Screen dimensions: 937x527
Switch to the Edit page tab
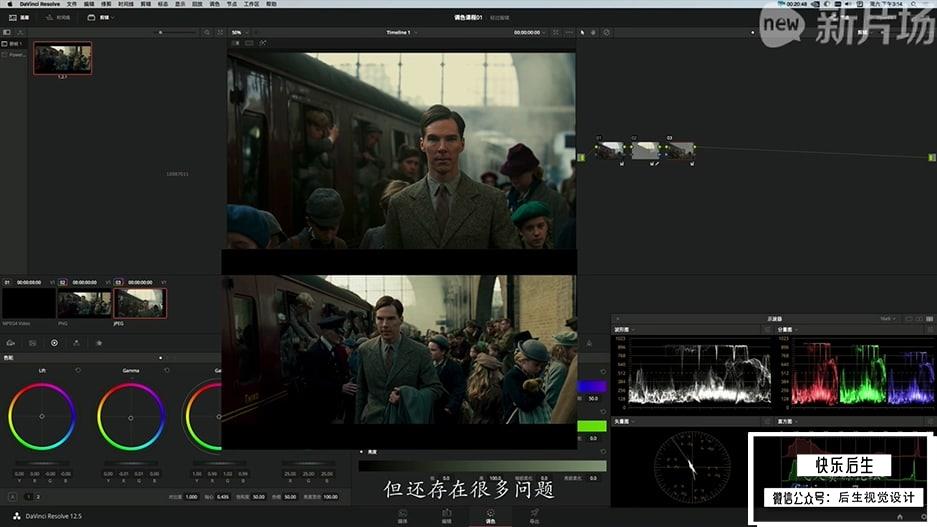pyautogui.click(x=446, y=516)
